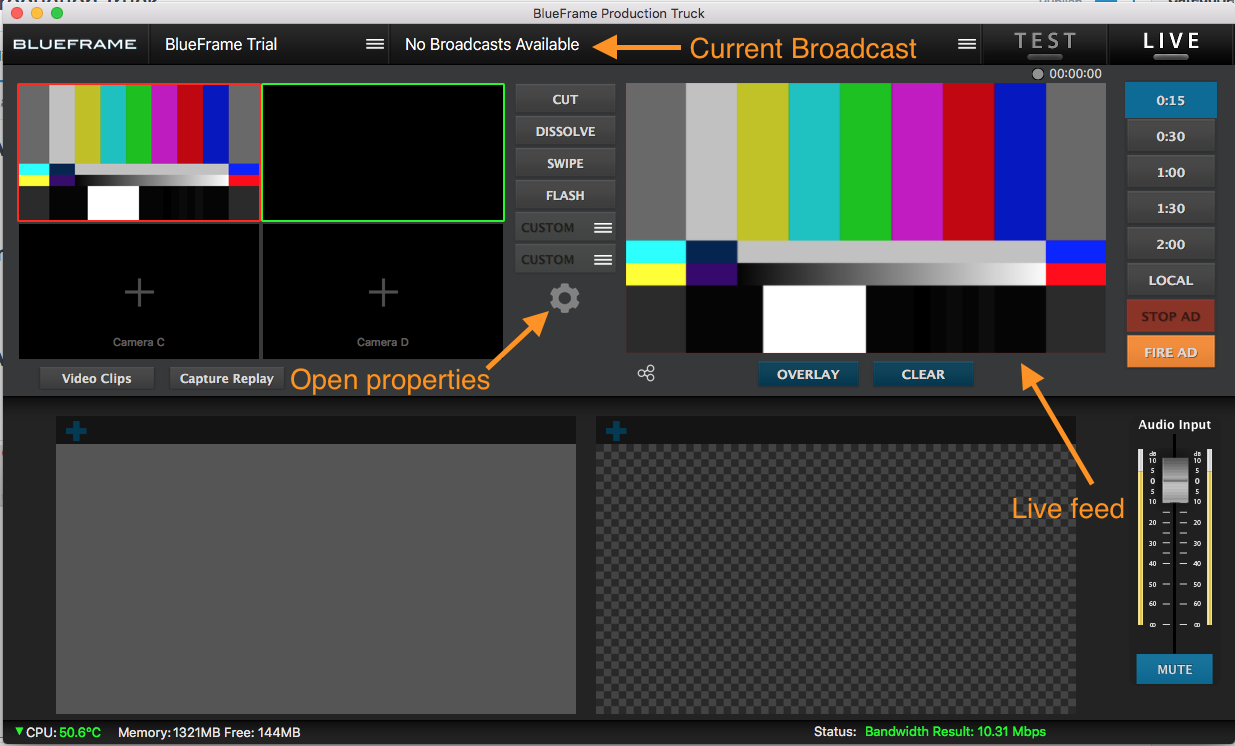
Task: Click the CPU status arrow indicator
Action: click(x=19, y=731)
